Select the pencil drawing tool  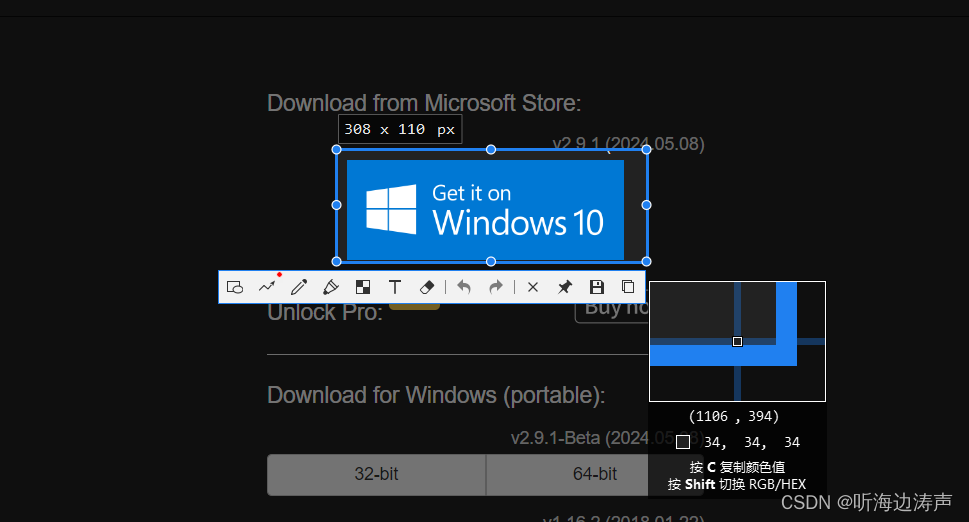299,287
